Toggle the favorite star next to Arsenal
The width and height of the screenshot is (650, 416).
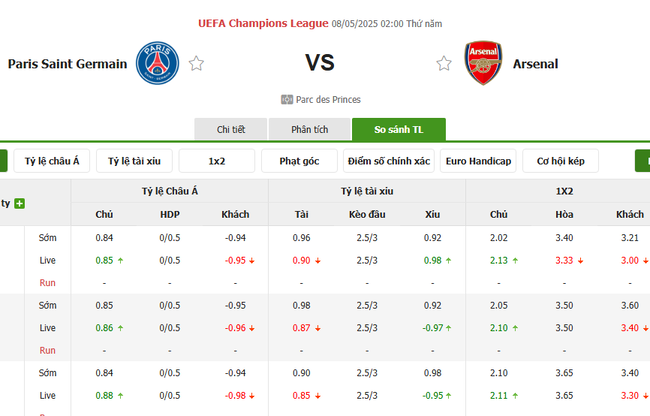click(444, 64)
